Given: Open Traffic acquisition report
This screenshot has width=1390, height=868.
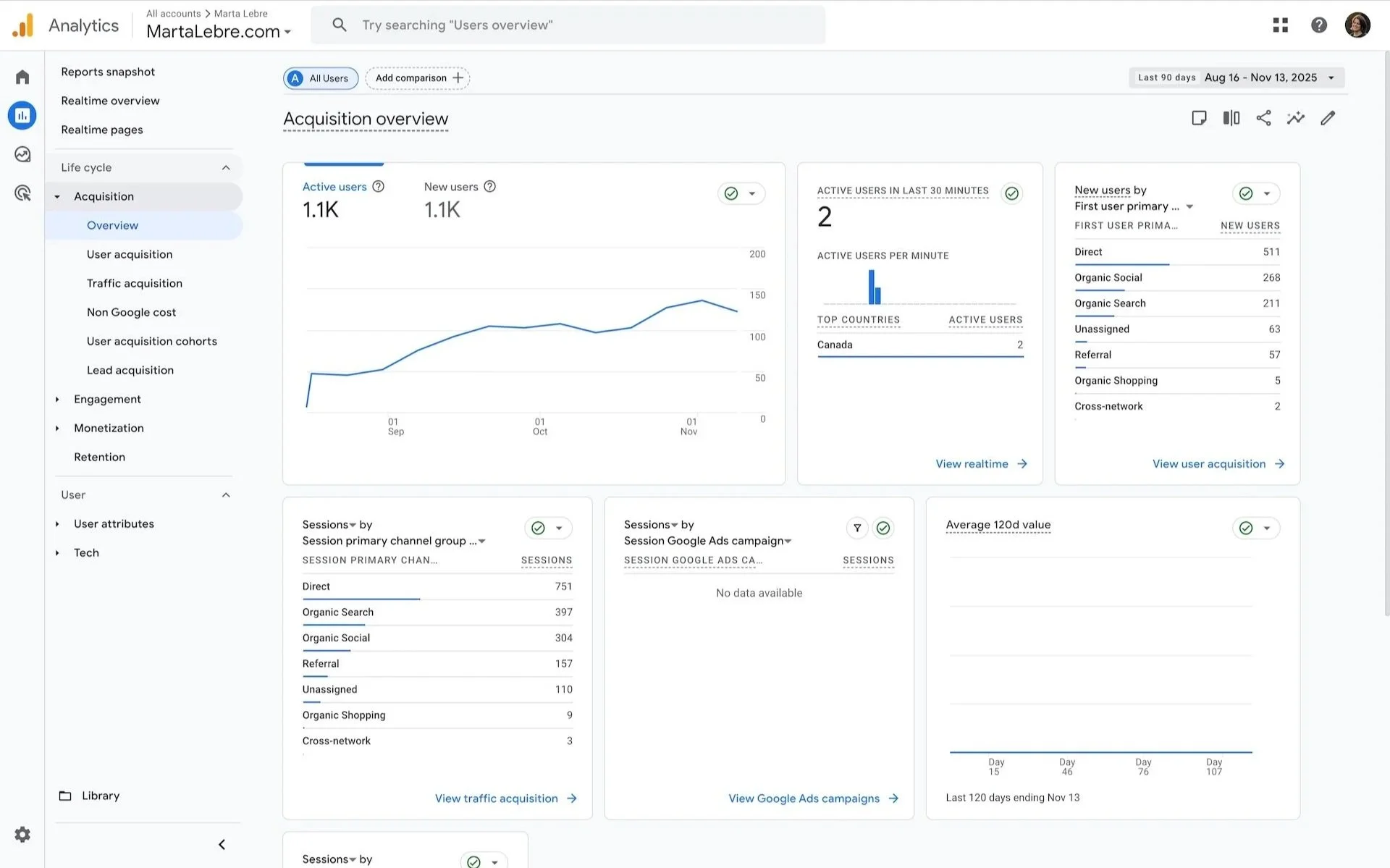Looking at the screenshot, I should (x=134, y=283).
